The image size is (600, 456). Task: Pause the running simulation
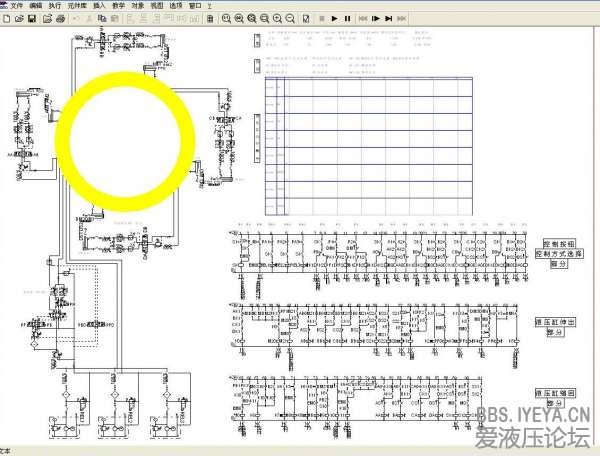347,18
